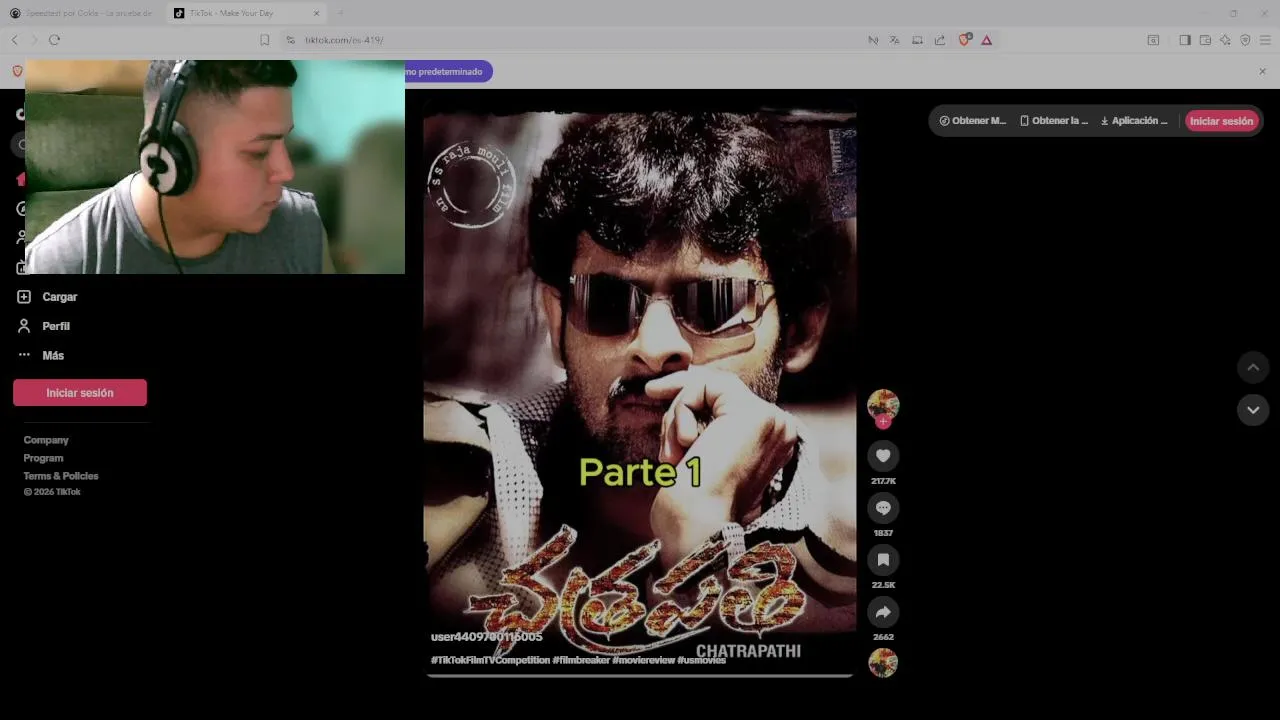Open Brave Rewards triangle icon
Image resolution: width=1280 pixels, height=720 pixels.
pos(986,40)
